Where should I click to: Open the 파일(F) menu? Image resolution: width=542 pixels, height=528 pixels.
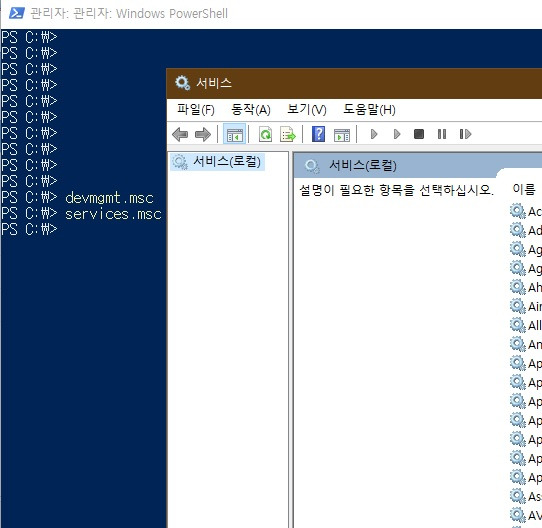pos(196,110)
